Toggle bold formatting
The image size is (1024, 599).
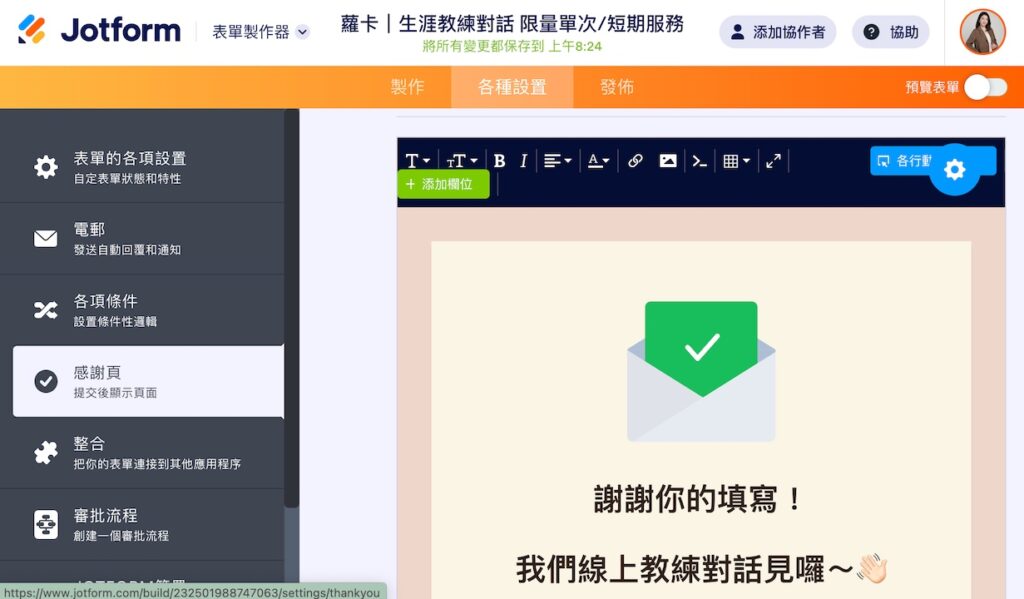pyautogui.click(x=500, y=161)
